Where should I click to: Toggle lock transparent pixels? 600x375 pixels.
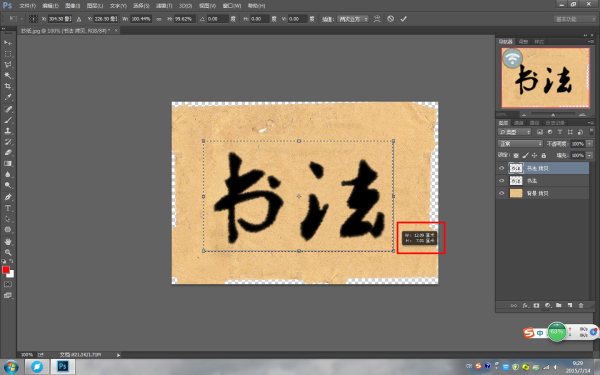click(516, 155)
